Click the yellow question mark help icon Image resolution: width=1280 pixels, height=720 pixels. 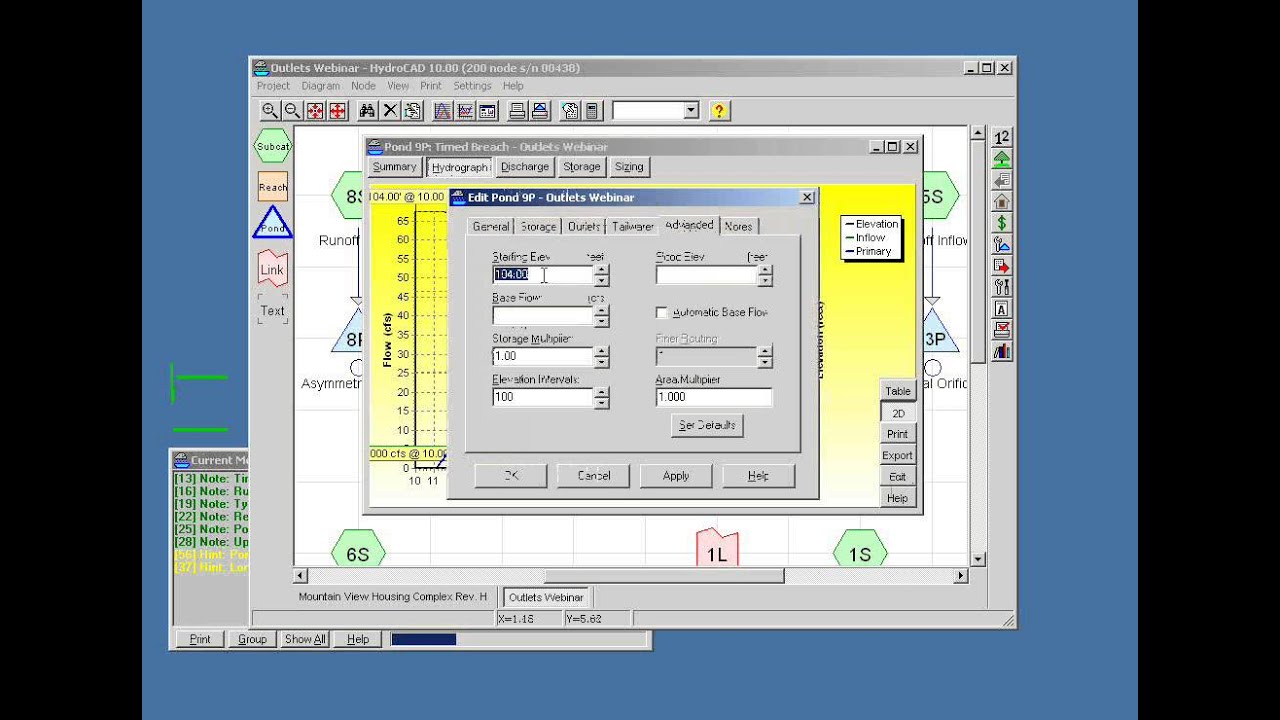click(720, 111)
